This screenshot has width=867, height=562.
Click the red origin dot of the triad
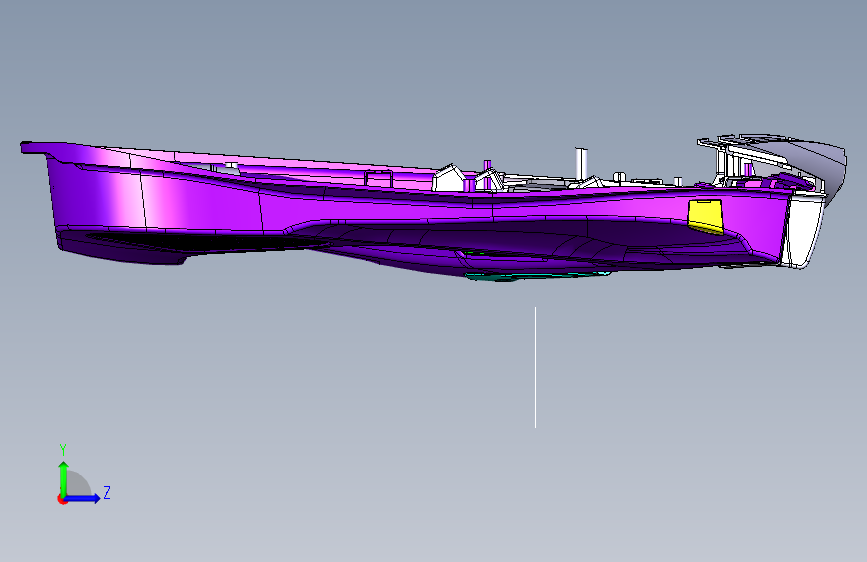pos(62,499)
